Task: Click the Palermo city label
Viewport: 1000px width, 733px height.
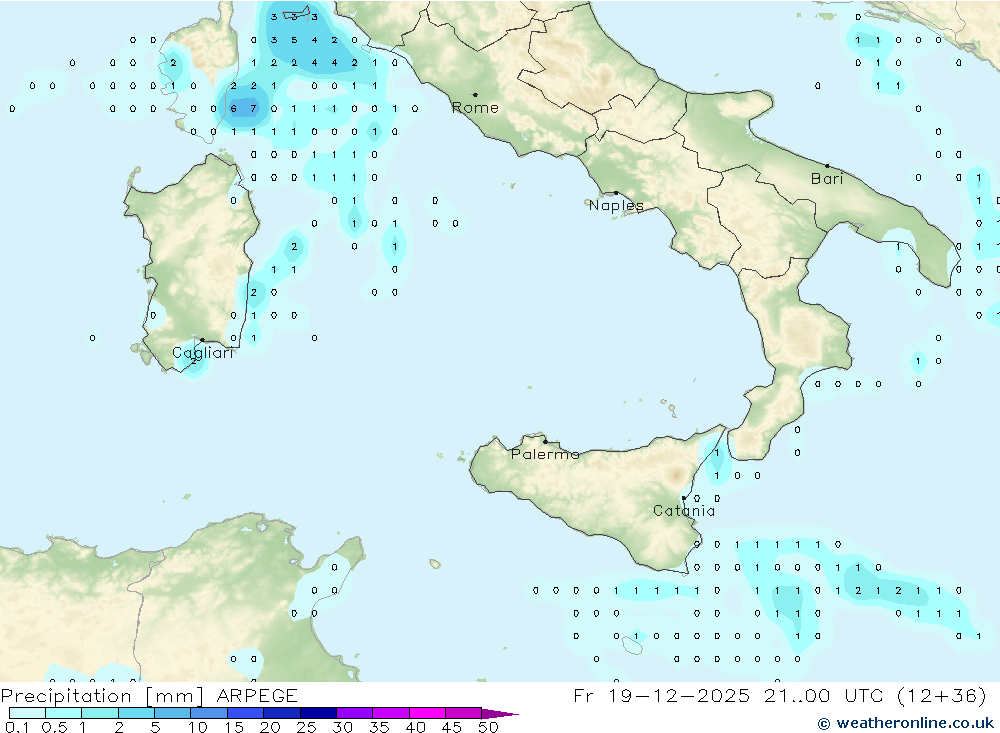Action: tap(545, 454)
